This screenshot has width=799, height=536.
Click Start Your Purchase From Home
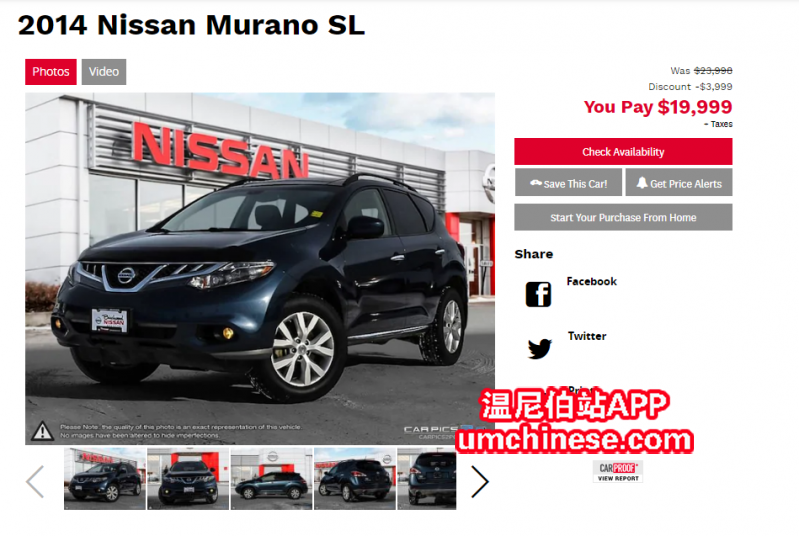pos(623,218)
